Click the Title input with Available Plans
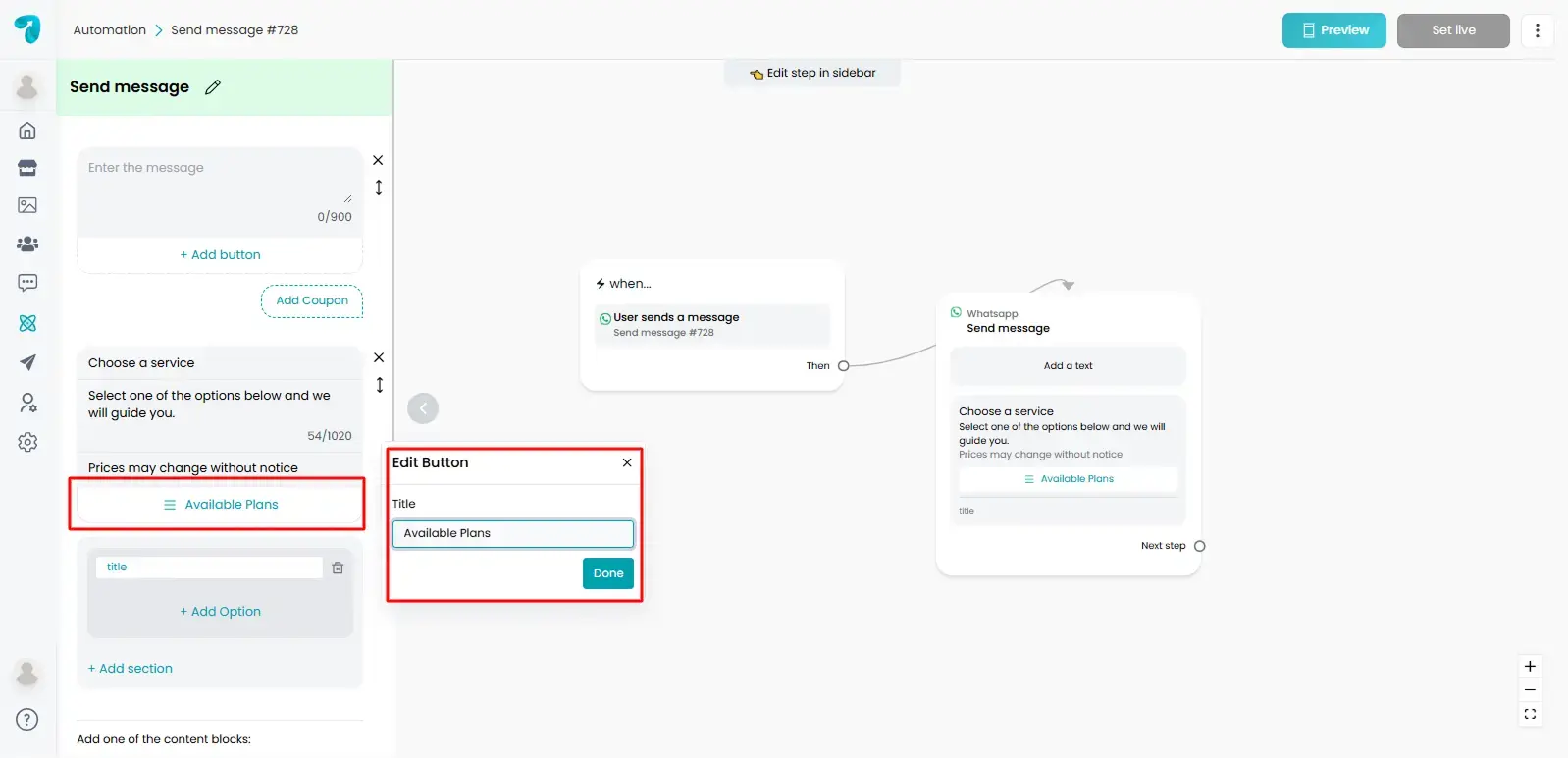The image size is (1568, 758). coord(512,533)
